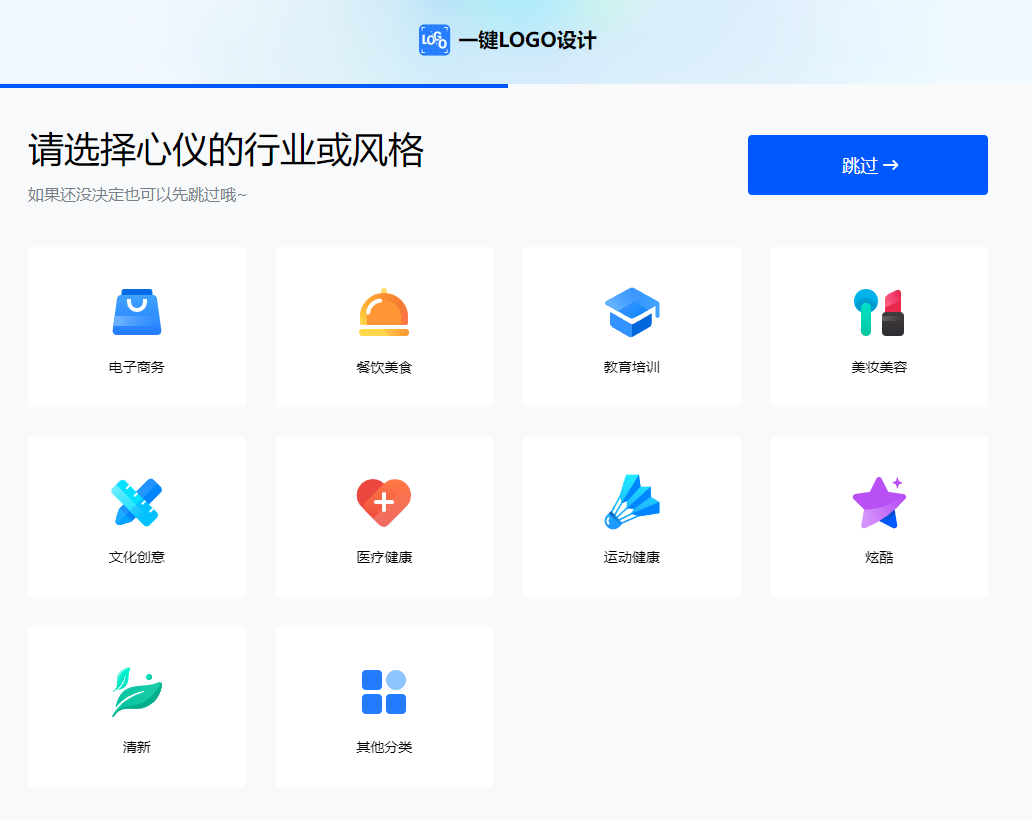Screen dimensions: 1032x819
Task: Click the 炫酷 label text
Action: click(879, 557)
